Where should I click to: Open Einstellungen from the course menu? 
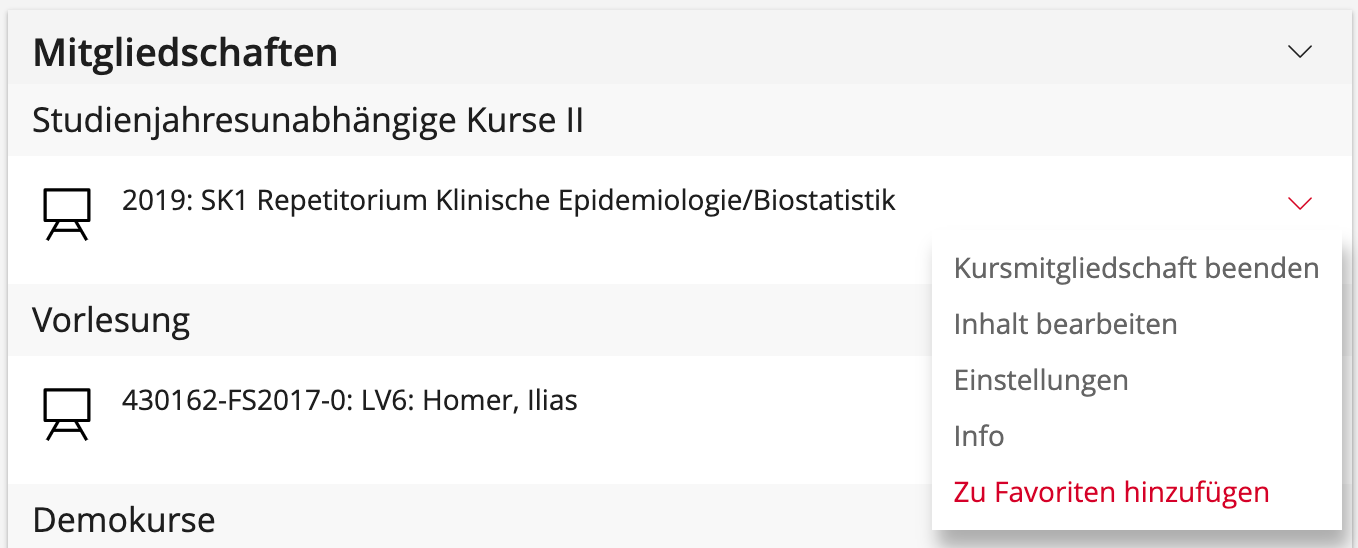pyautogui.click(x=1041, y=380)
